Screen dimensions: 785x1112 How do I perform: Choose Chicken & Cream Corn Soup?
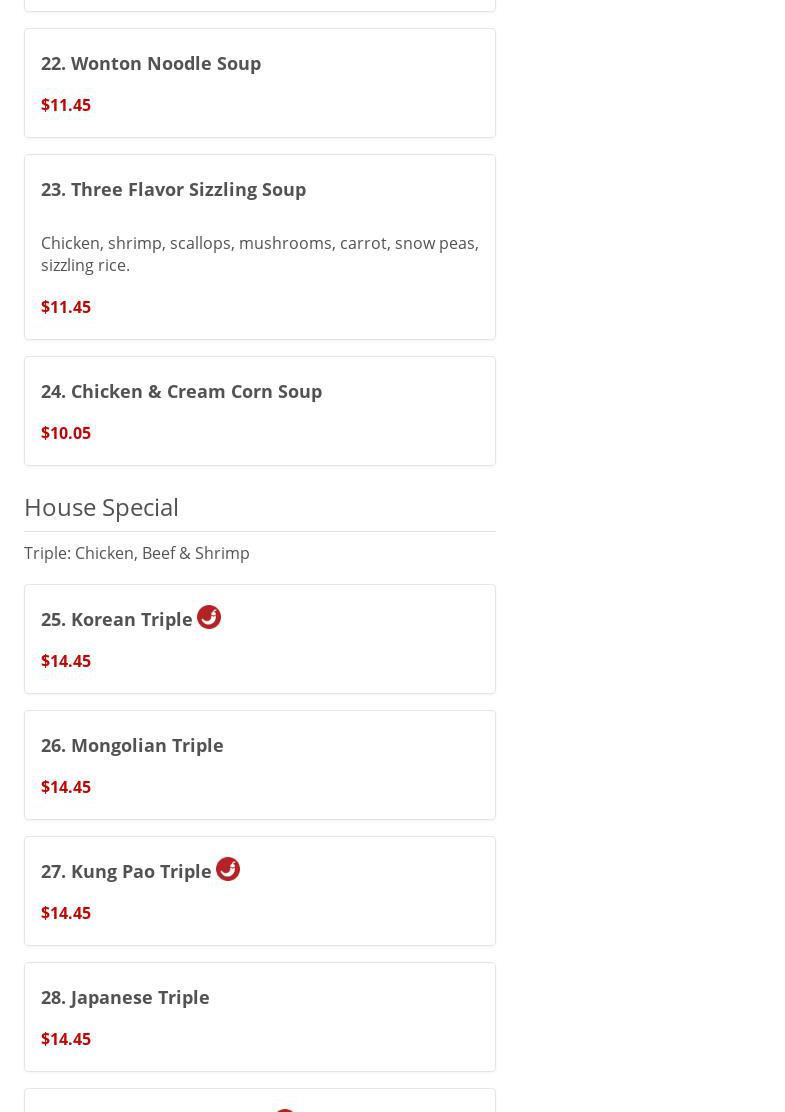tap(181, 391)
